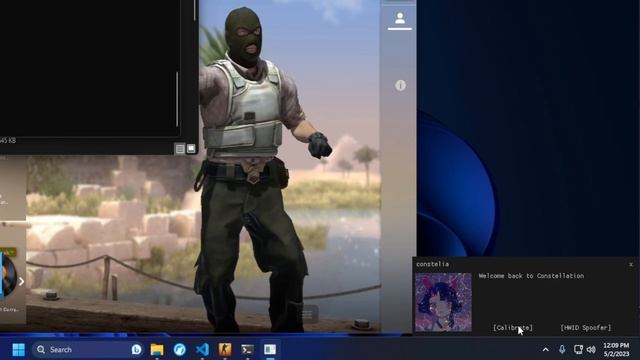Open Bing chat icon in search box

tap(136, 349)
